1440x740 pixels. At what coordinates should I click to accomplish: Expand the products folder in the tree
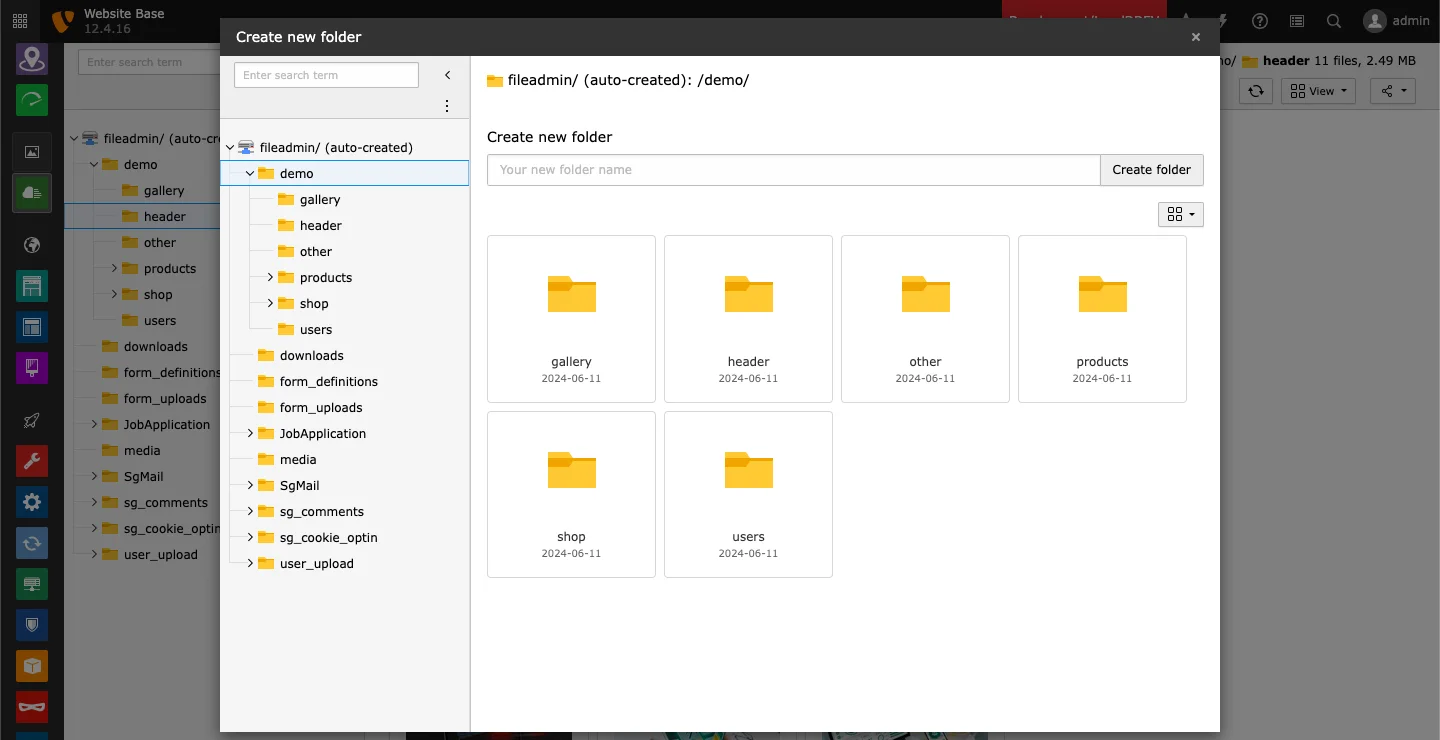268,277
